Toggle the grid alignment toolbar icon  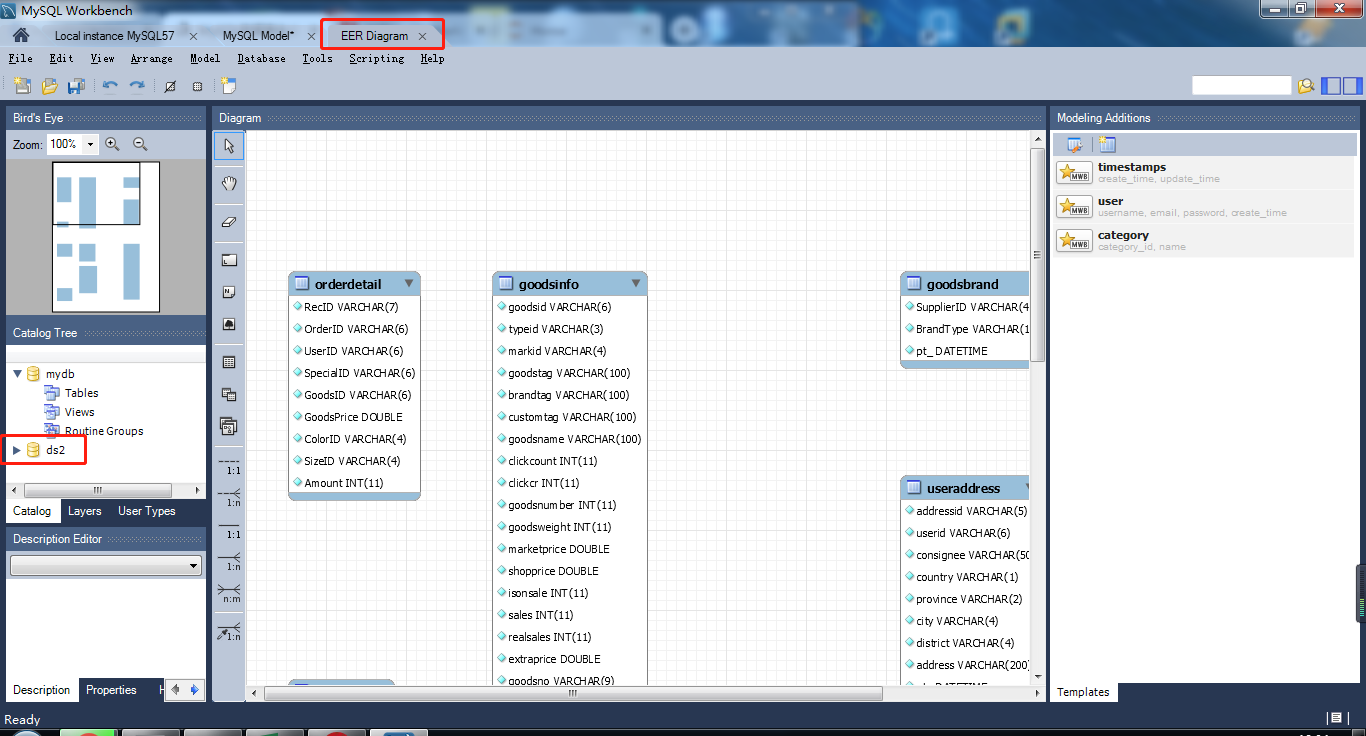click(x=170, y=86)
